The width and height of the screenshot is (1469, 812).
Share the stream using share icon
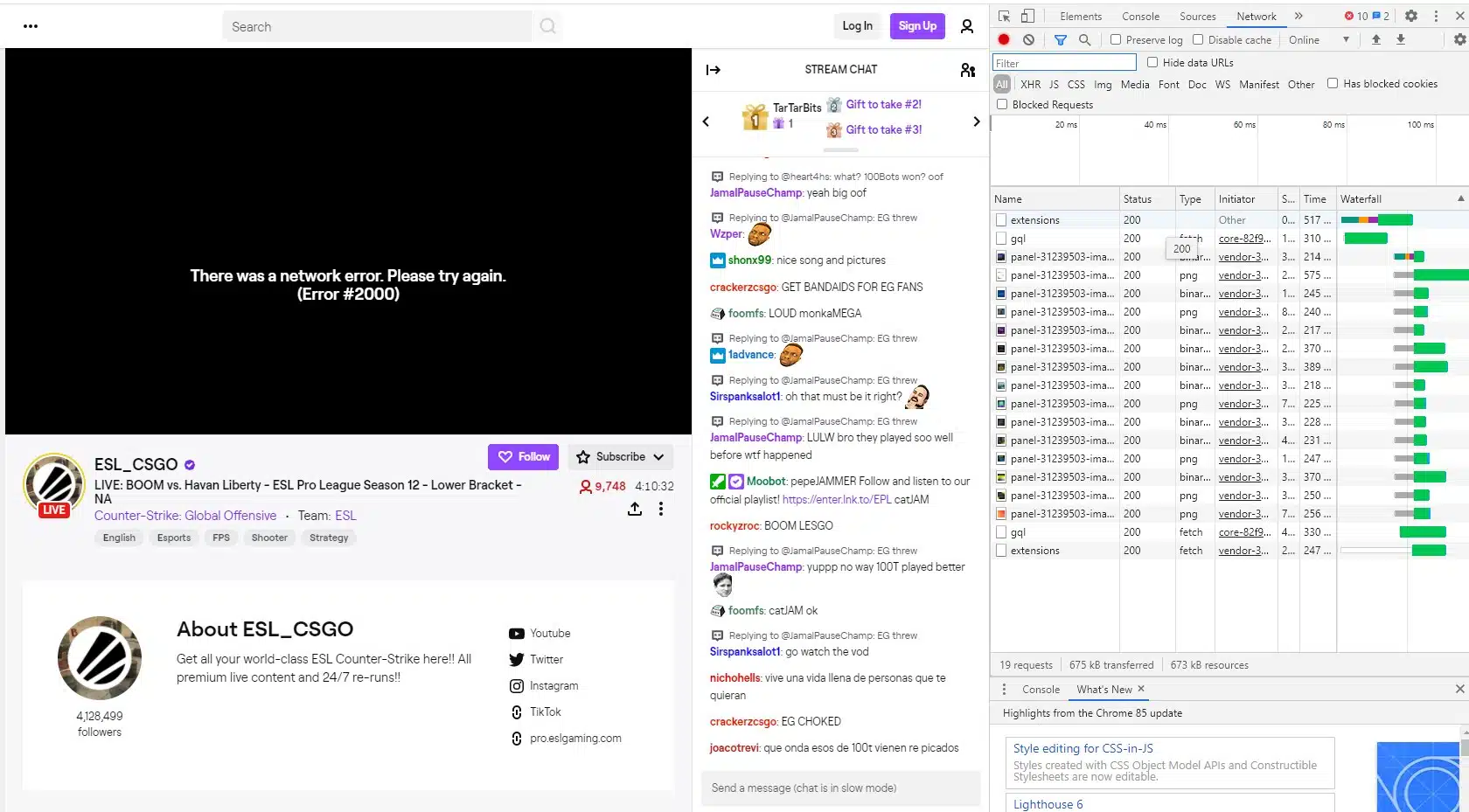point(635,509)
